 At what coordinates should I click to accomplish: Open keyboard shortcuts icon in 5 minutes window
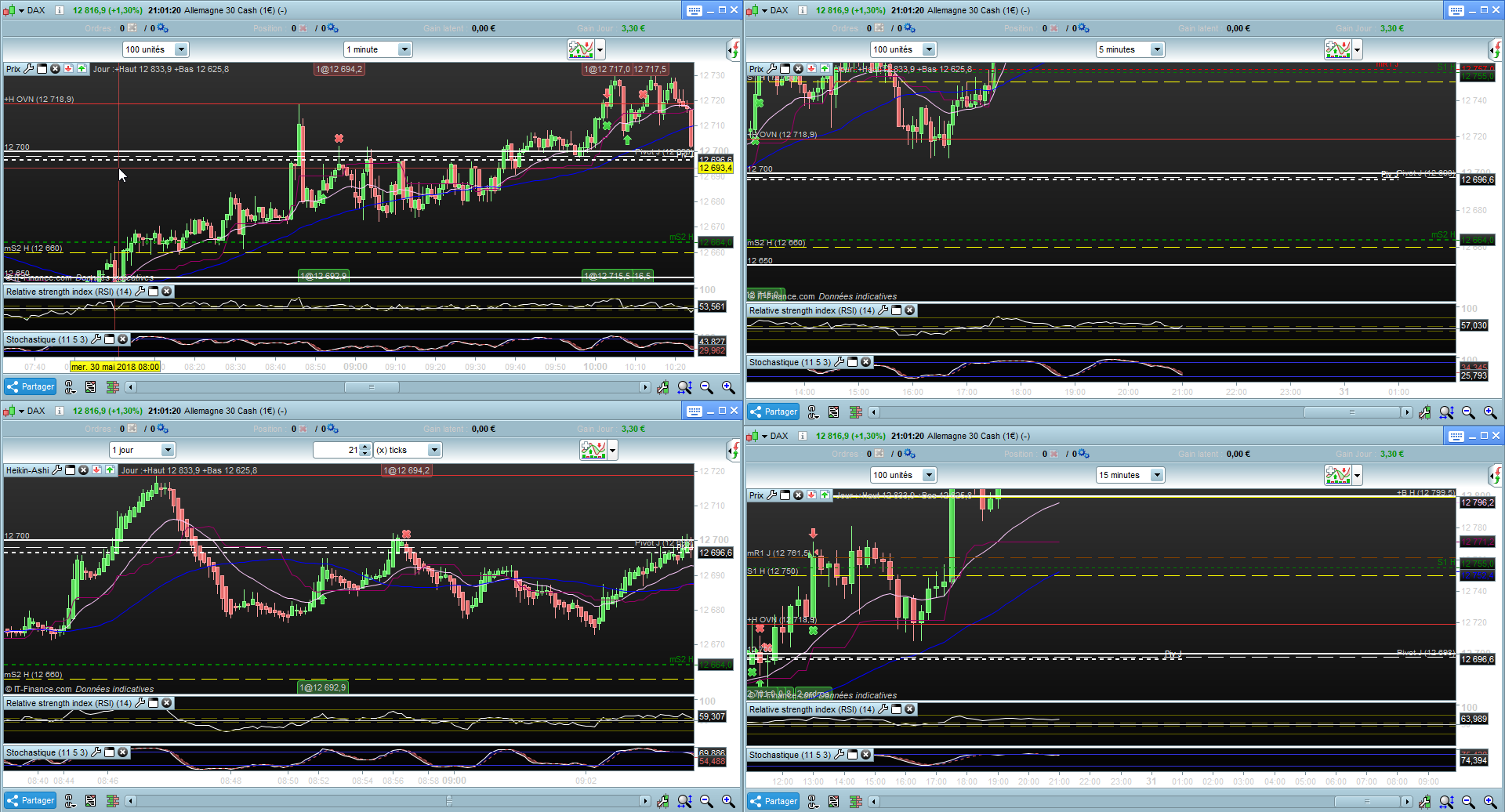(1456, 10)
